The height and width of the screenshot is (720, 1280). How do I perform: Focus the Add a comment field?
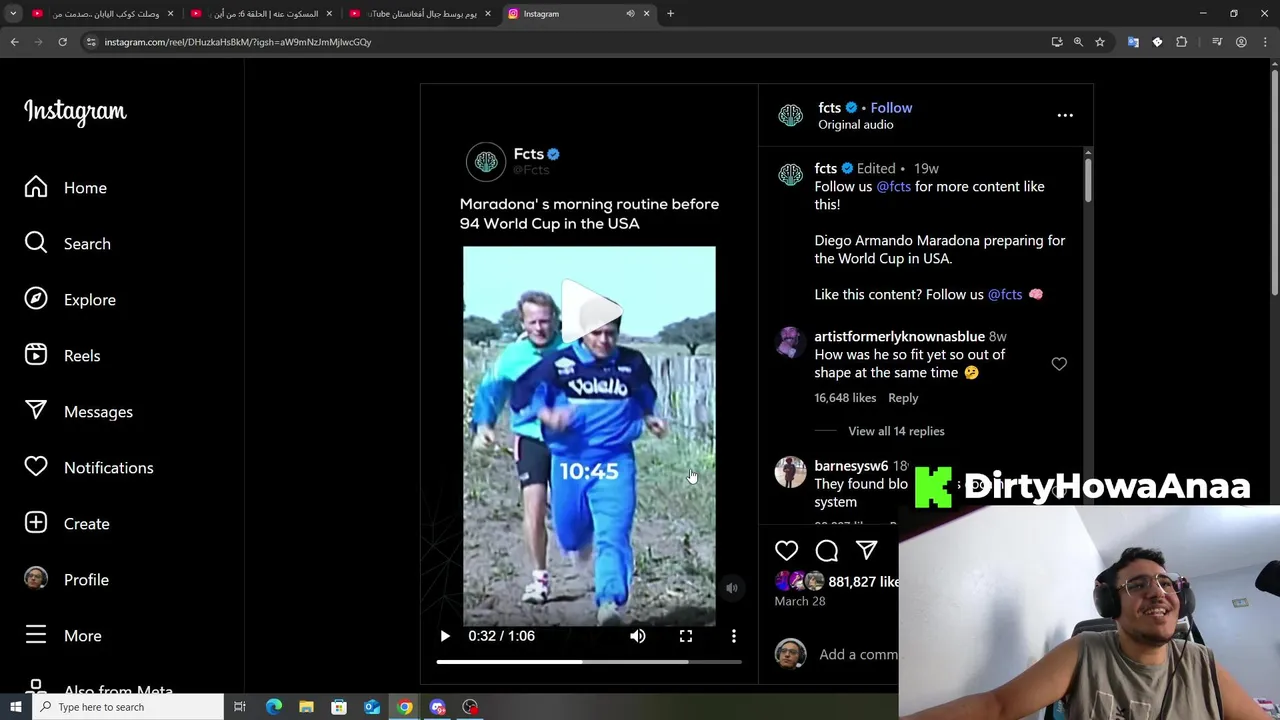click(858, 654)
